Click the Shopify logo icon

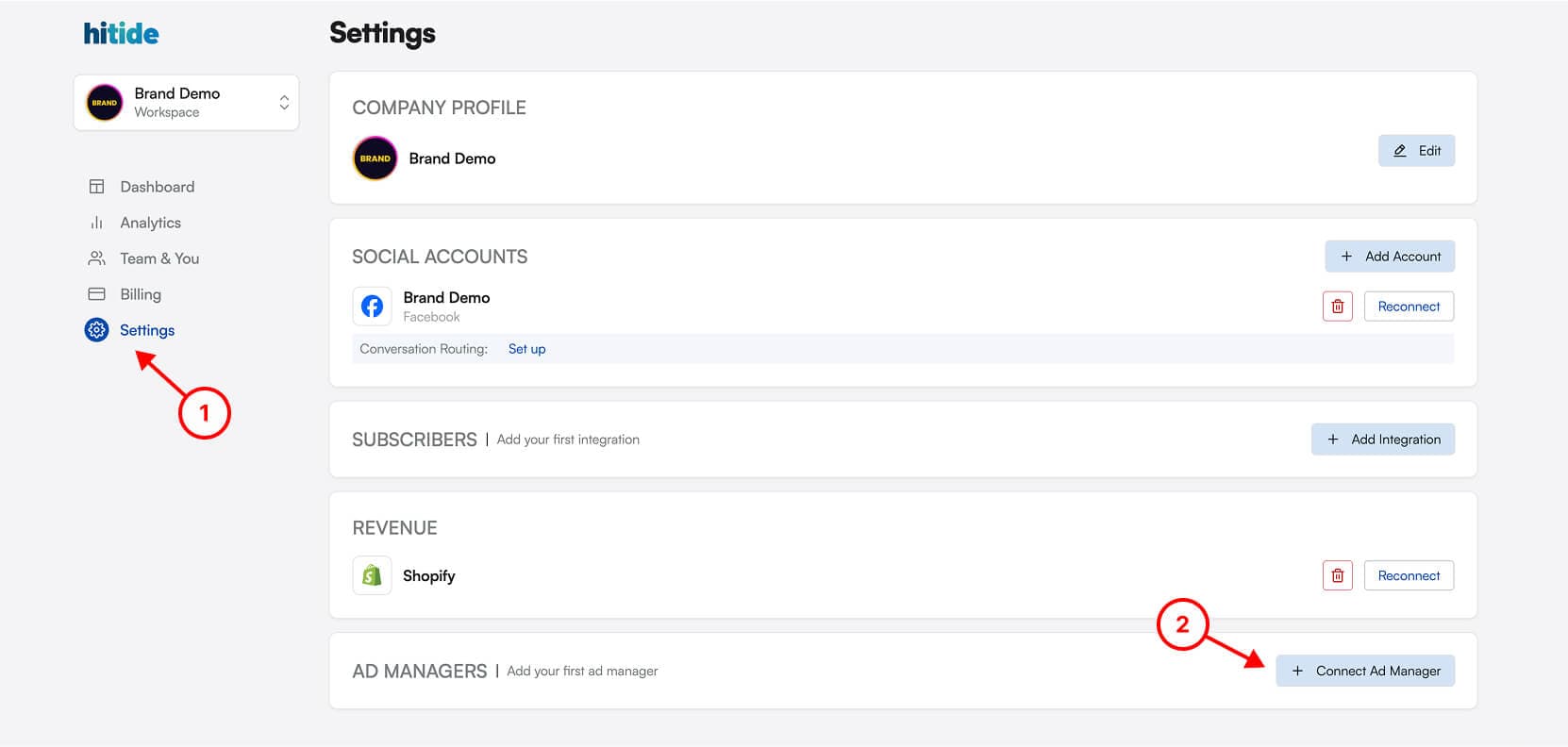373,575
